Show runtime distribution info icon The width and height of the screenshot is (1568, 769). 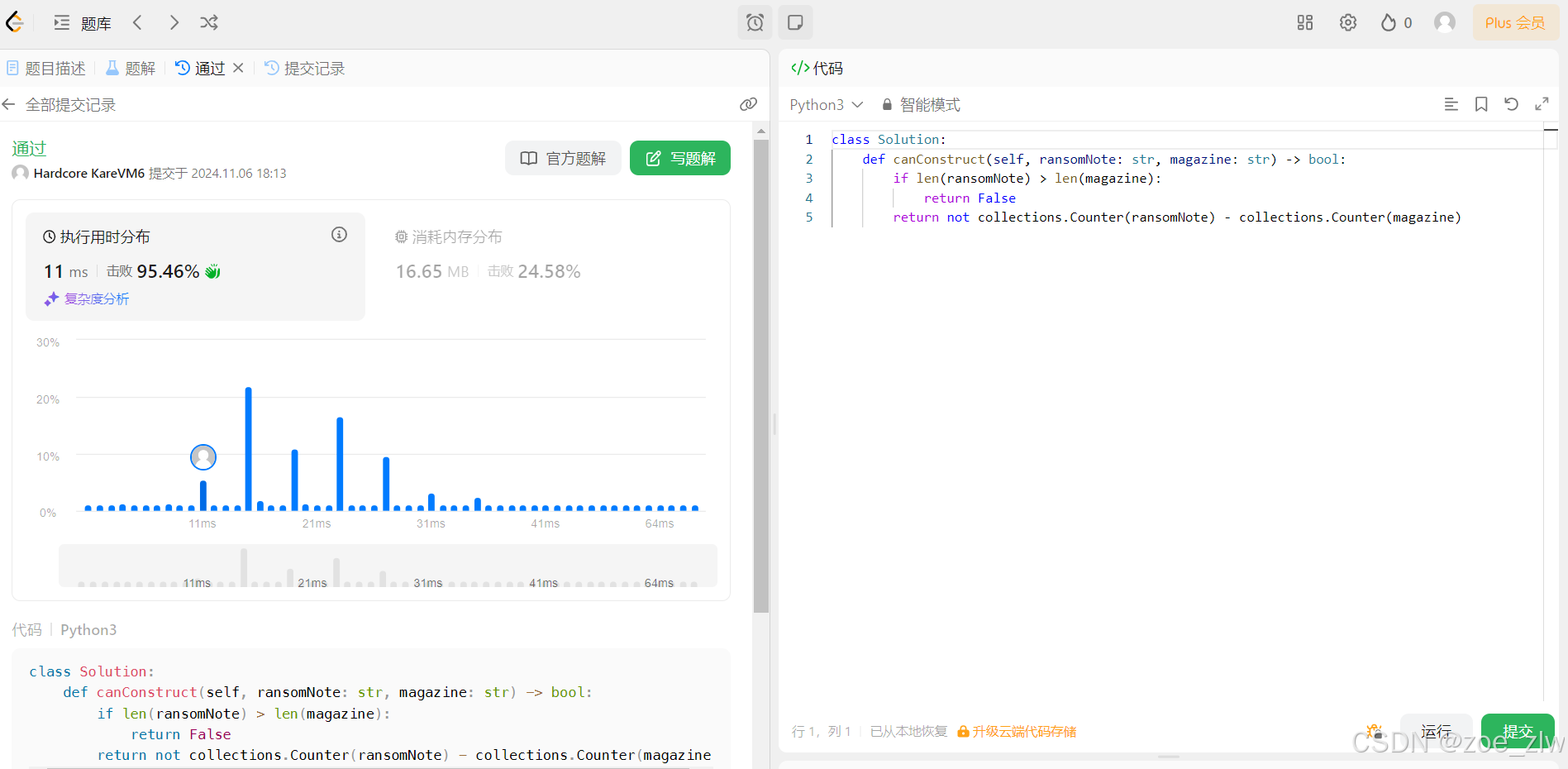click(x=339, y=235)
